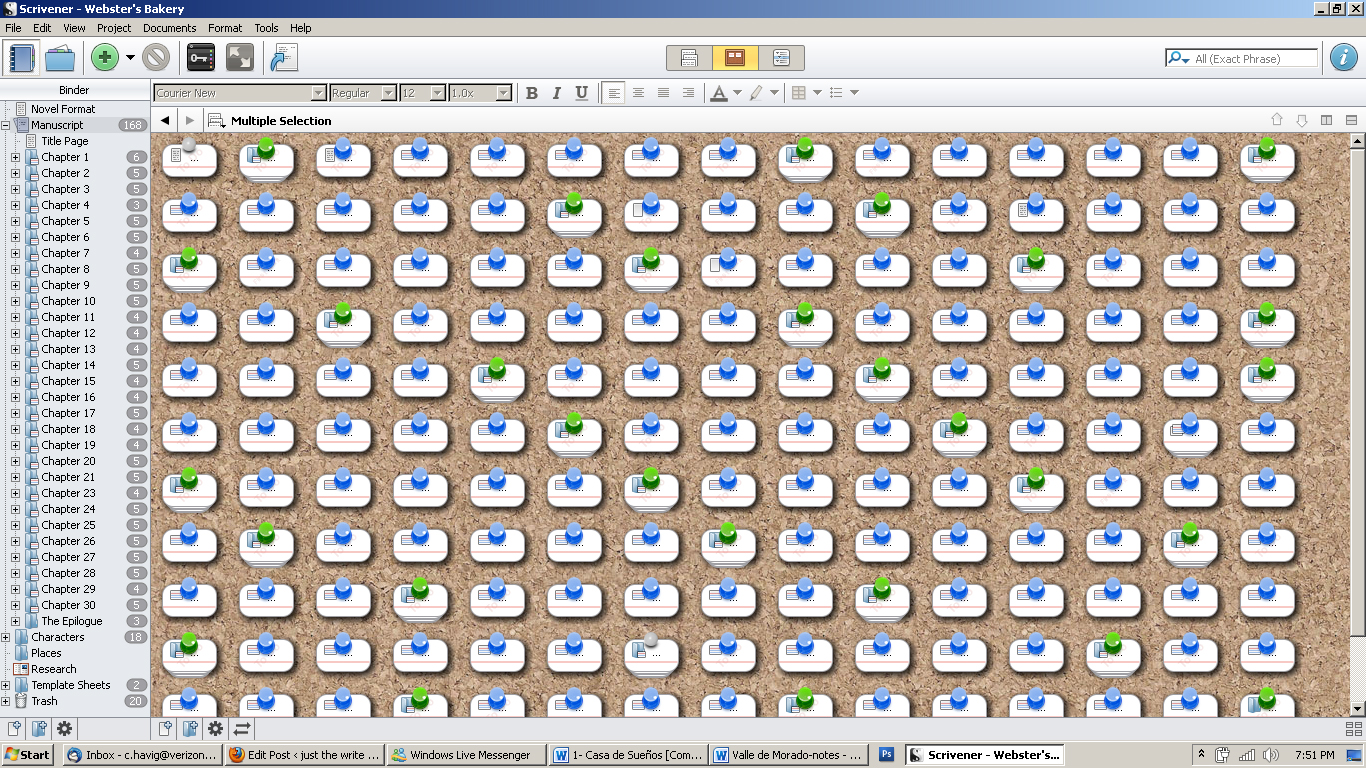The height and width of the screenshot is (768, 1366).
Task: Switch to Scrivenings document view
Action: (x=689, y=58)
